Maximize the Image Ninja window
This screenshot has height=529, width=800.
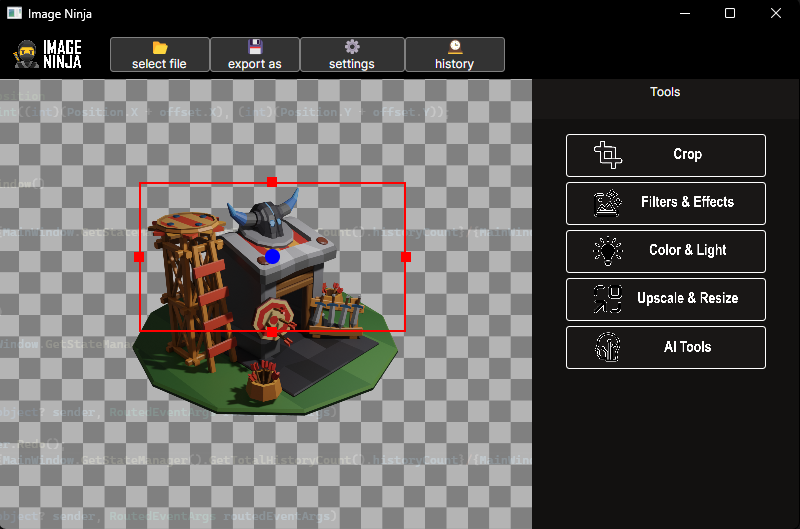(x=730, y=13)
